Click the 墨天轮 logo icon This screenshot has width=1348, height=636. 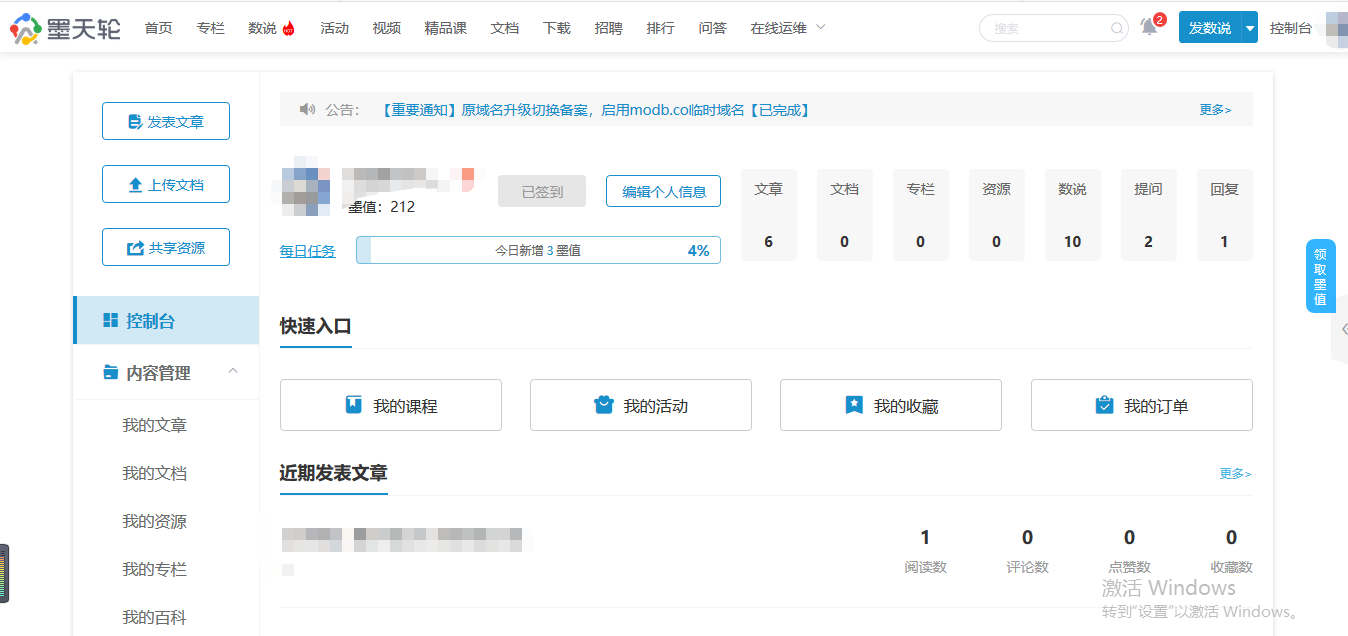(x=25, y=27)
